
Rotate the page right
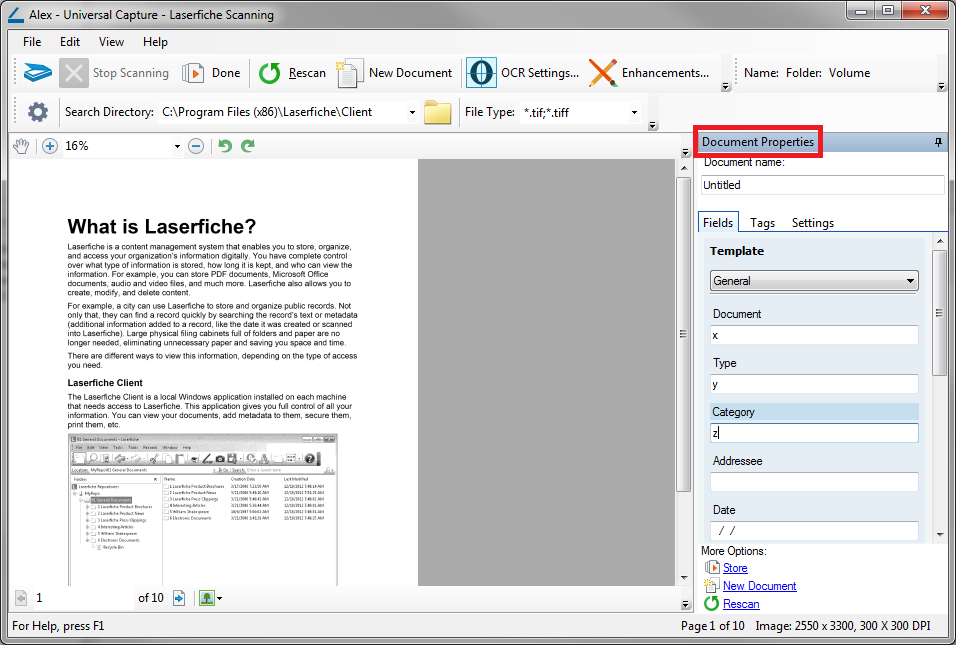[248, 146]
